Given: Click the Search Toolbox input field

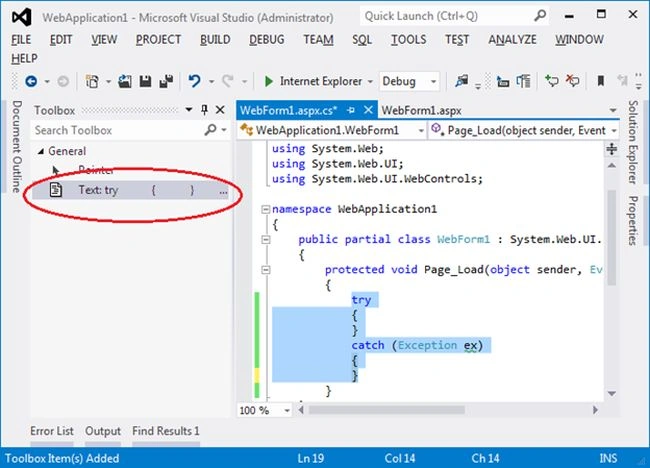Looking at the screenshot, I should click(118, 130).
